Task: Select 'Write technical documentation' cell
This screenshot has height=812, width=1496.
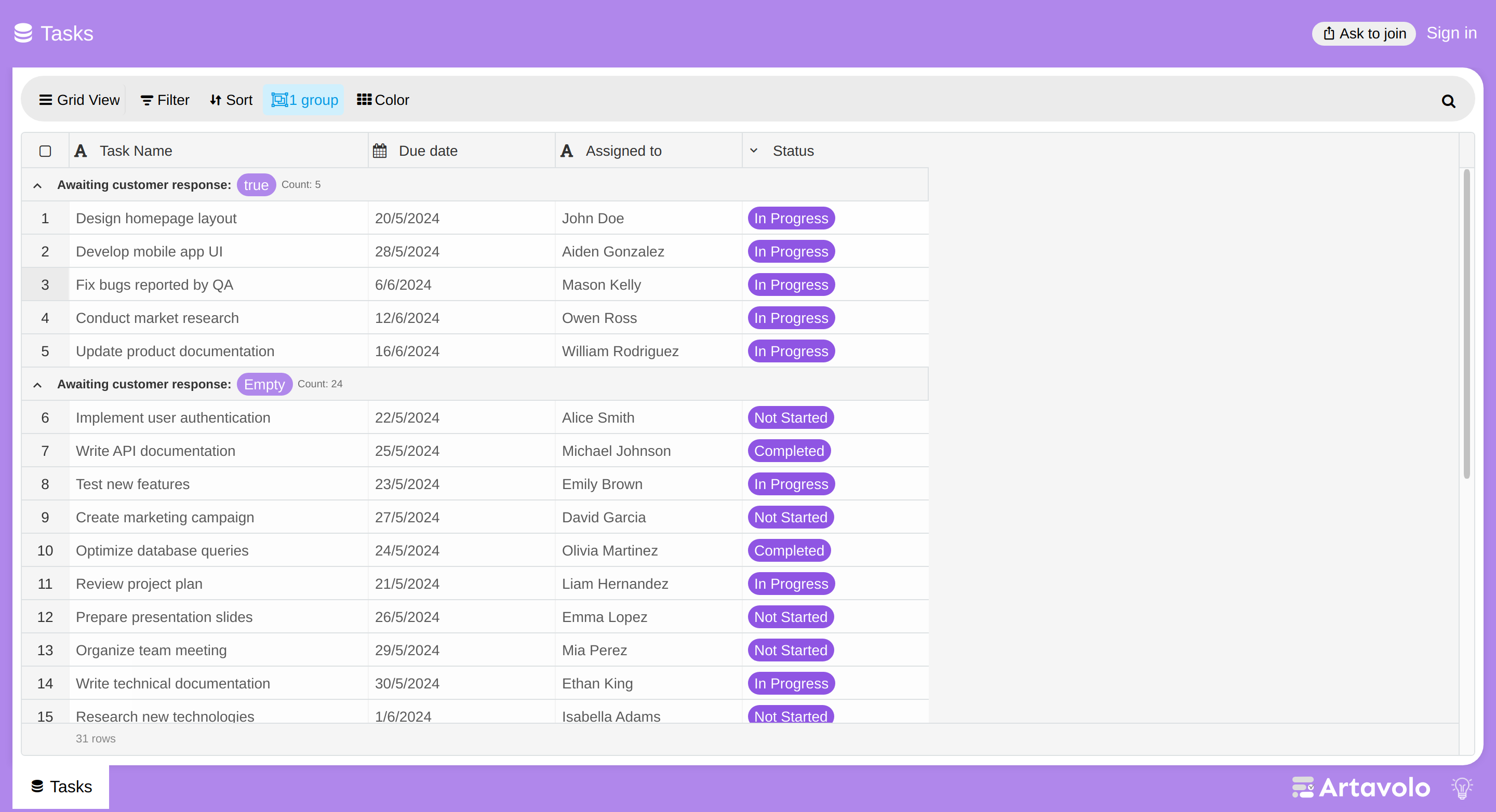Action: pyautogui.click(x=218, y=684)
